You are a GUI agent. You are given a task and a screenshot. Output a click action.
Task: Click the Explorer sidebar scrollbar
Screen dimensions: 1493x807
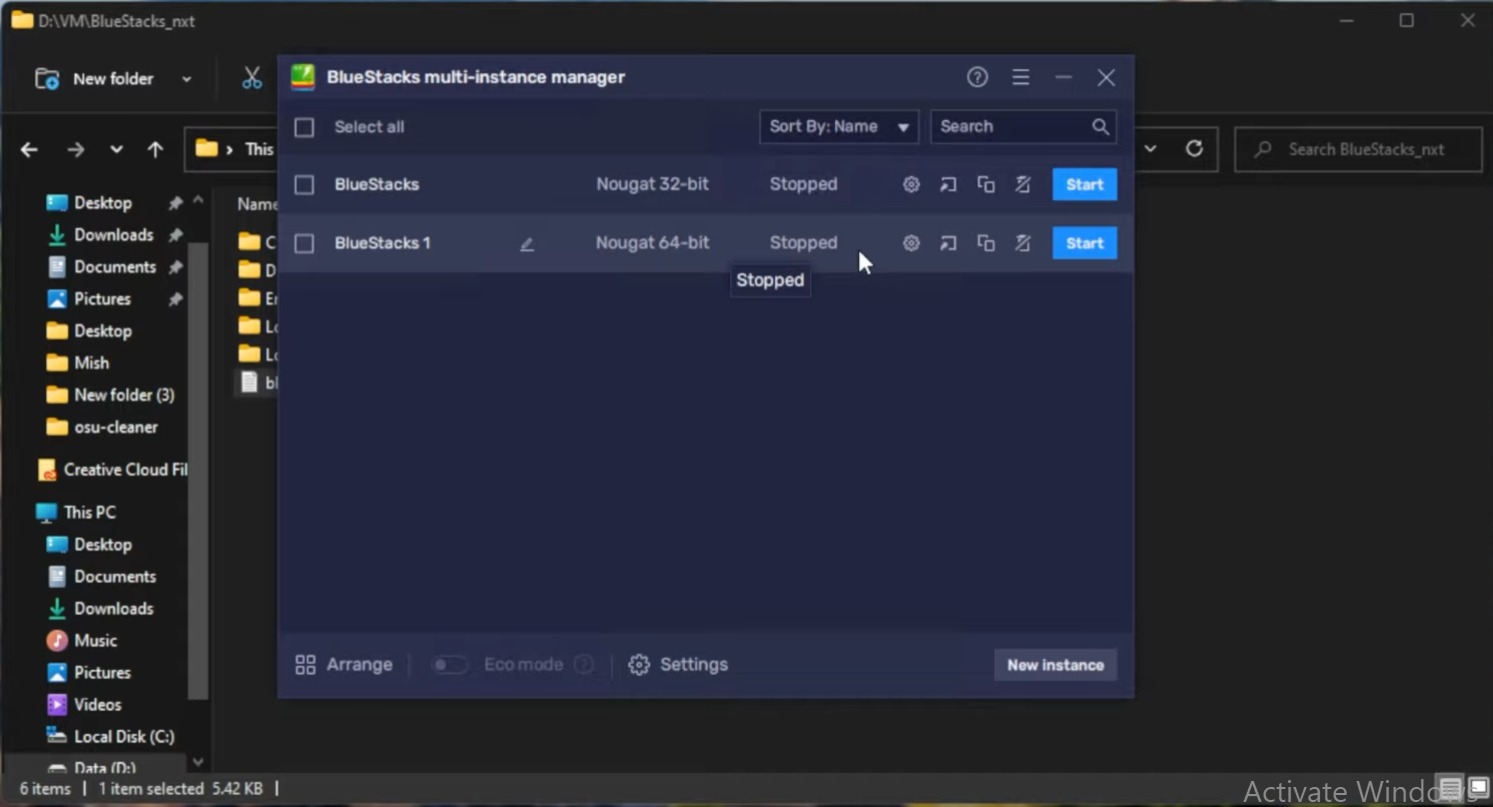coord(198,470)
